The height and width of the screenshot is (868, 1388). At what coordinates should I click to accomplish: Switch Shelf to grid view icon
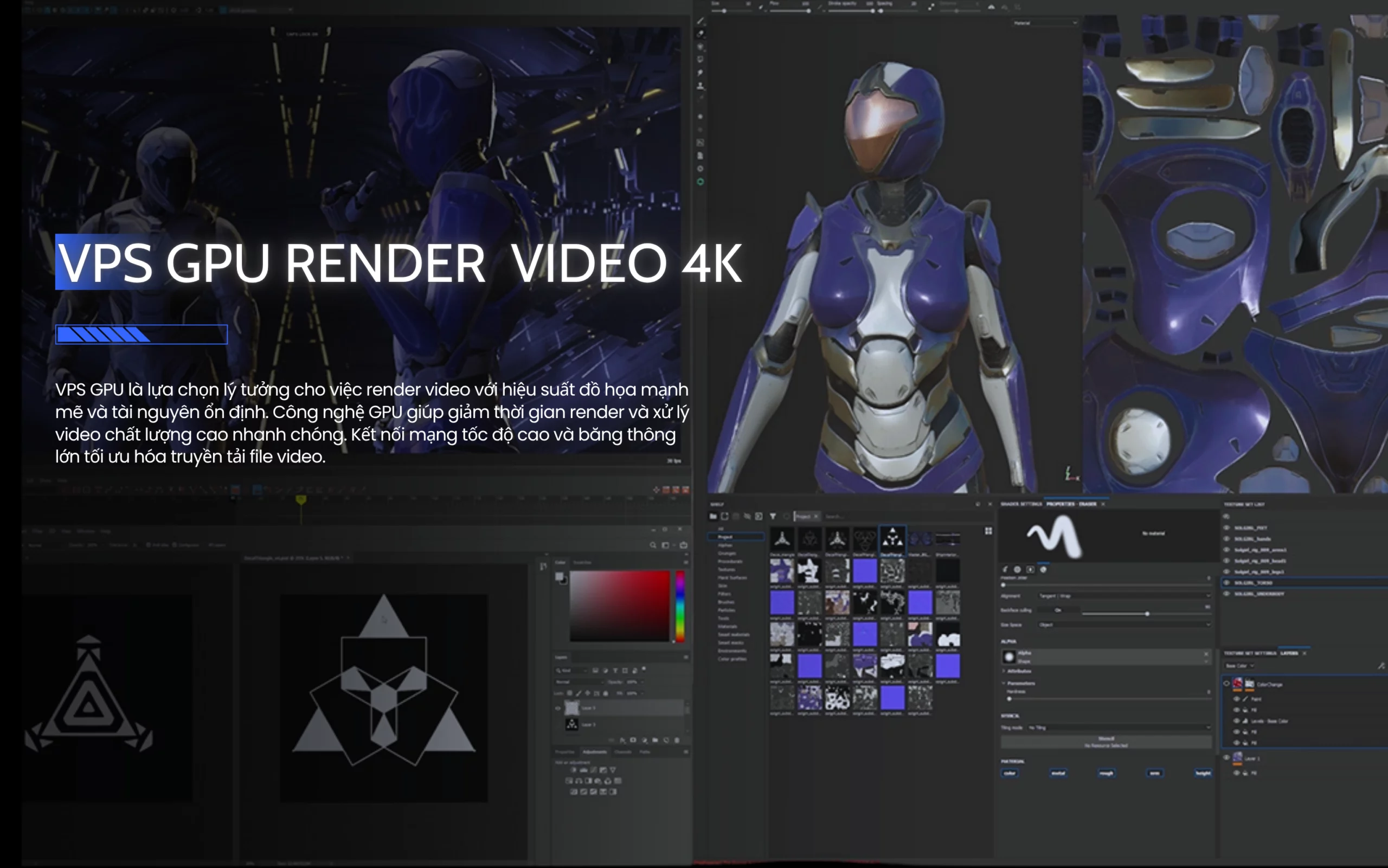(x=988, y=531)
